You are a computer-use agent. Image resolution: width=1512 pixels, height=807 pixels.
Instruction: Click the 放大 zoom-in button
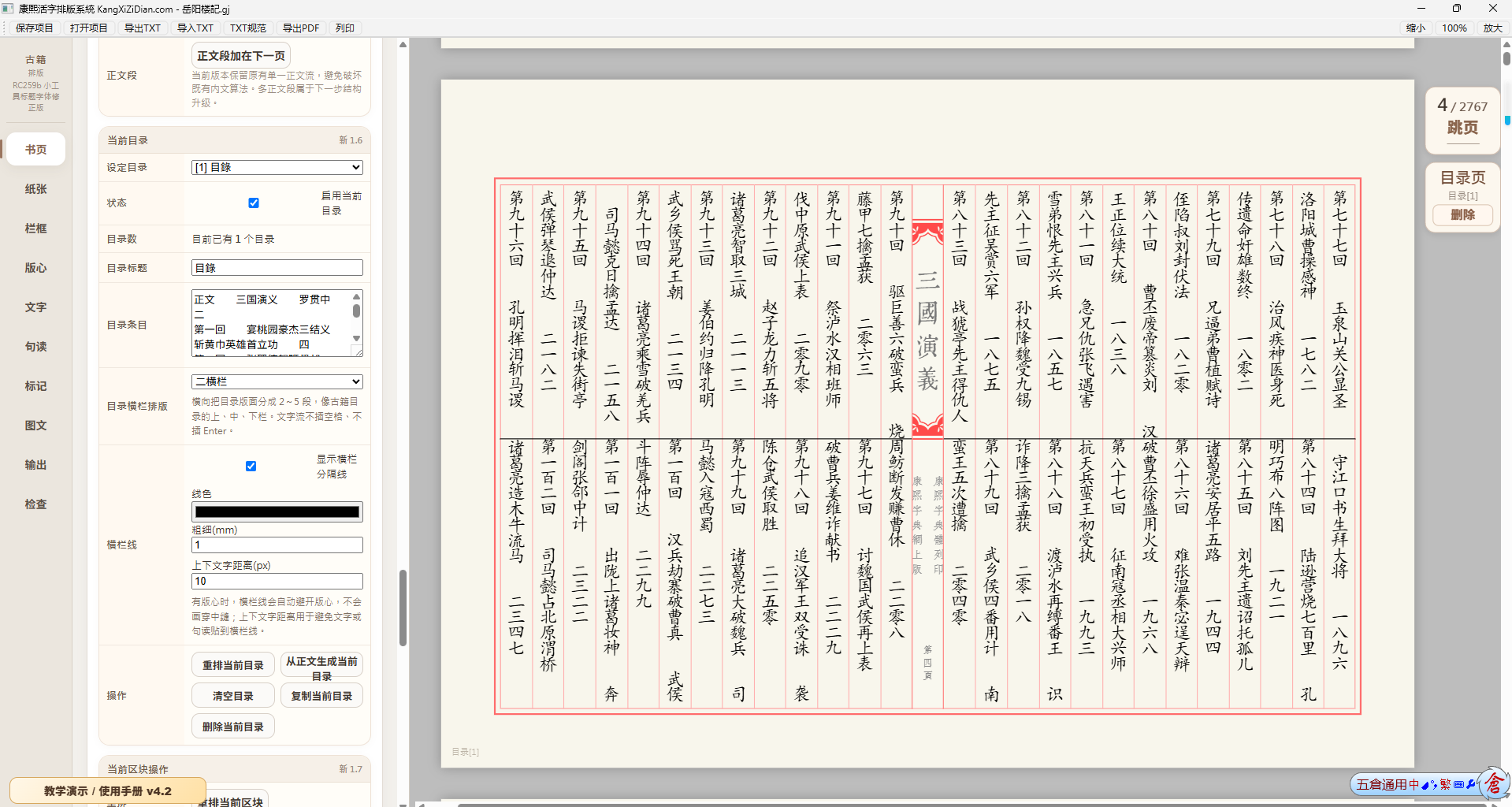click(1492, 28)
